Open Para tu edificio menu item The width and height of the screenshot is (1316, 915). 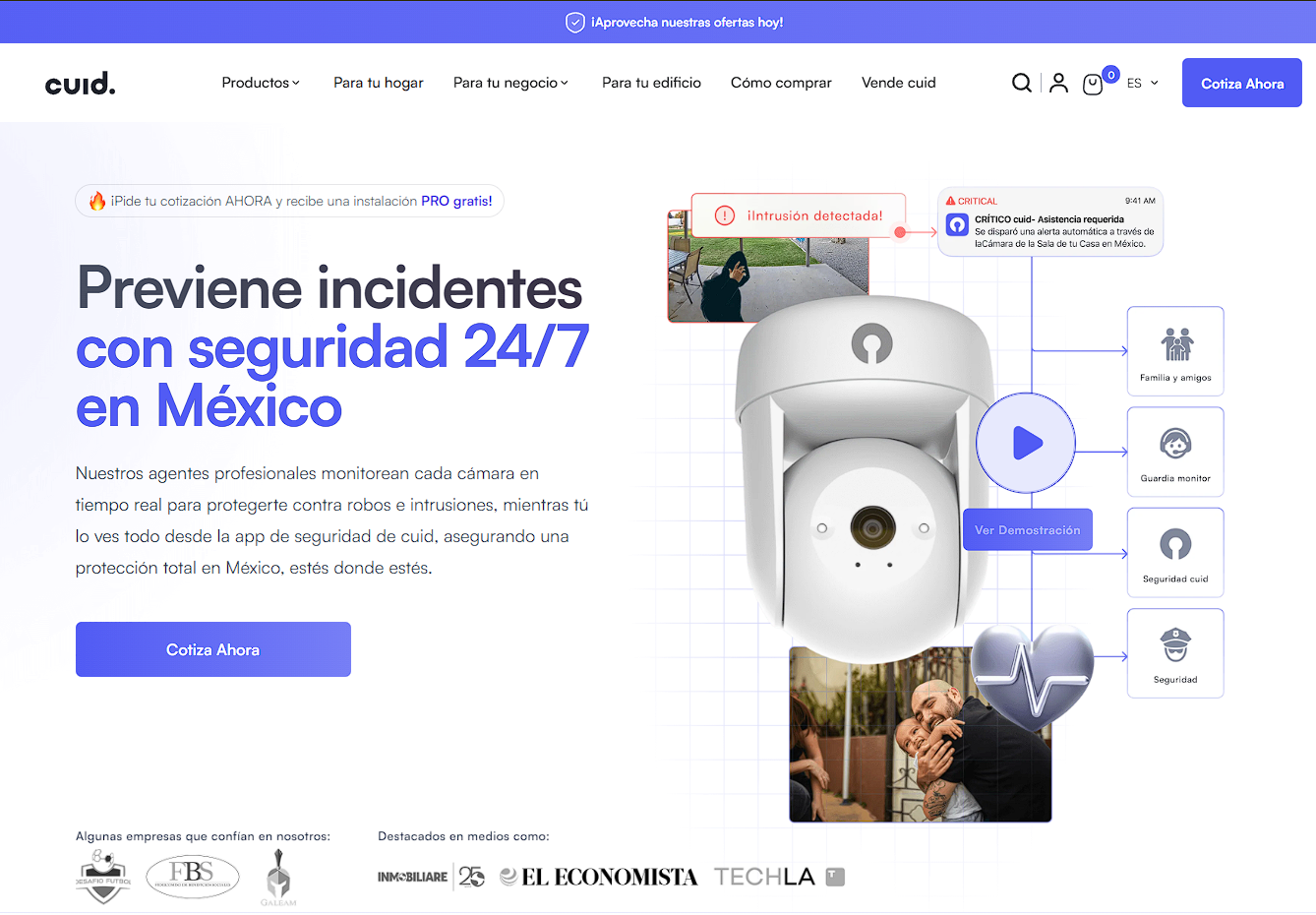[x=651, y=83]
